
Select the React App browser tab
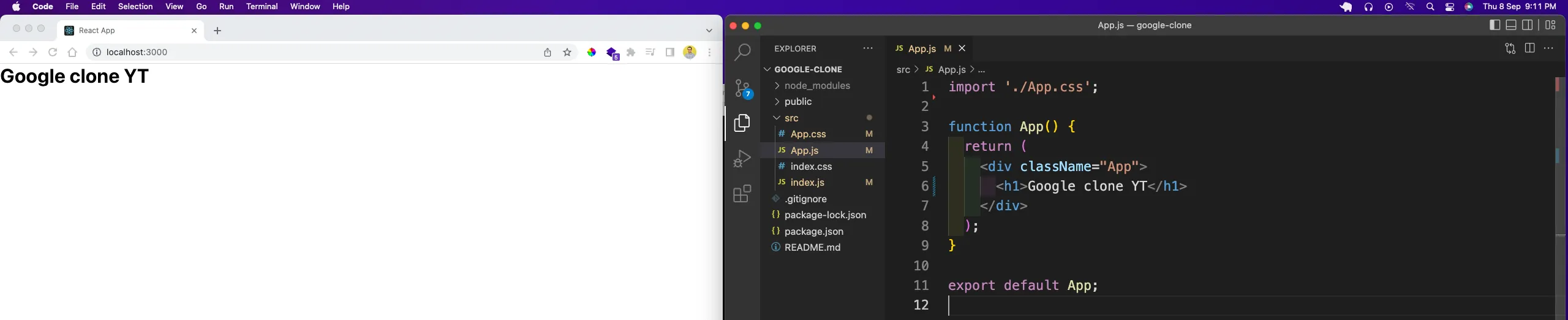(x=130, y=31)
